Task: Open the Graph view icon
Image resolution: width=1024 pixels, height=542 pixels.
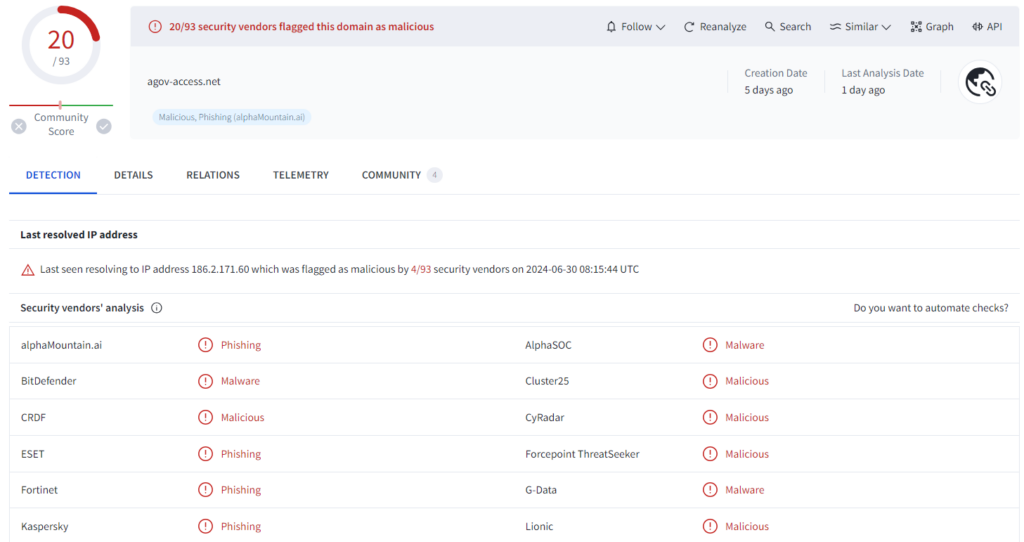Action: pyautogui.click(x=916, y=27)
